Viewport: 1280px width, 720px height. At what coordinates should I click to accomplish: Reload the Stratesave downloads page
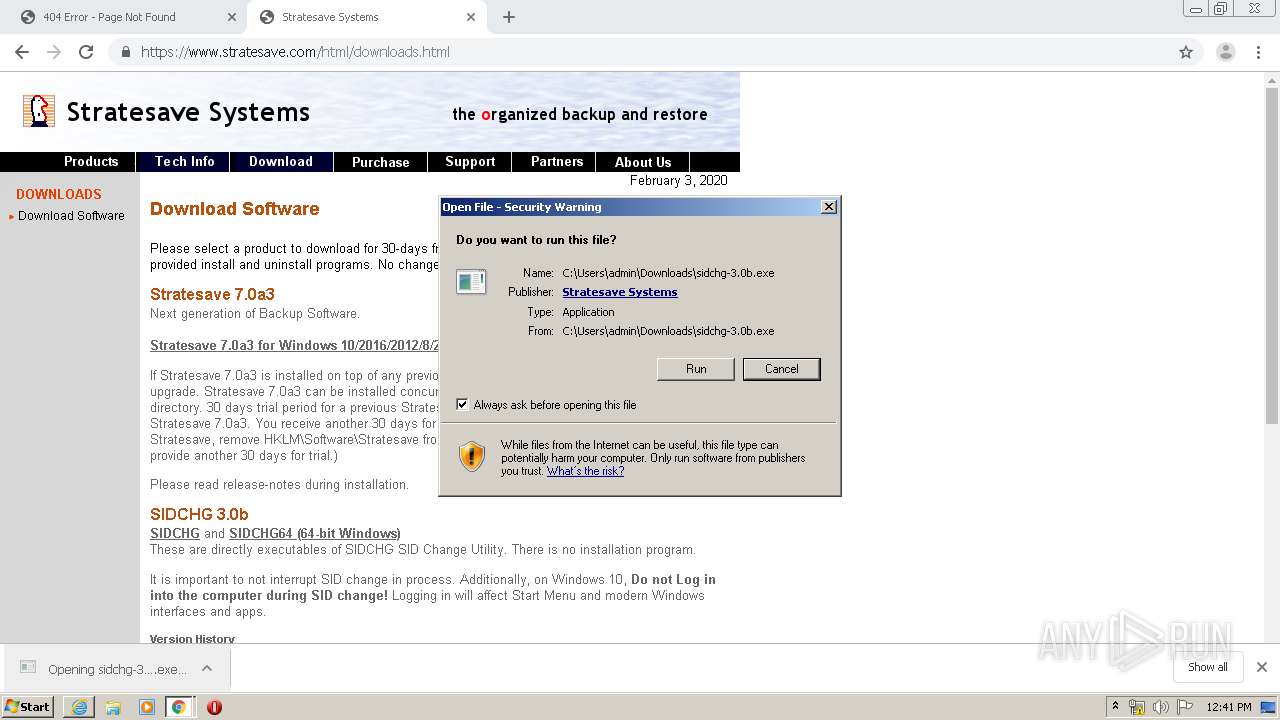pos(86,52)
